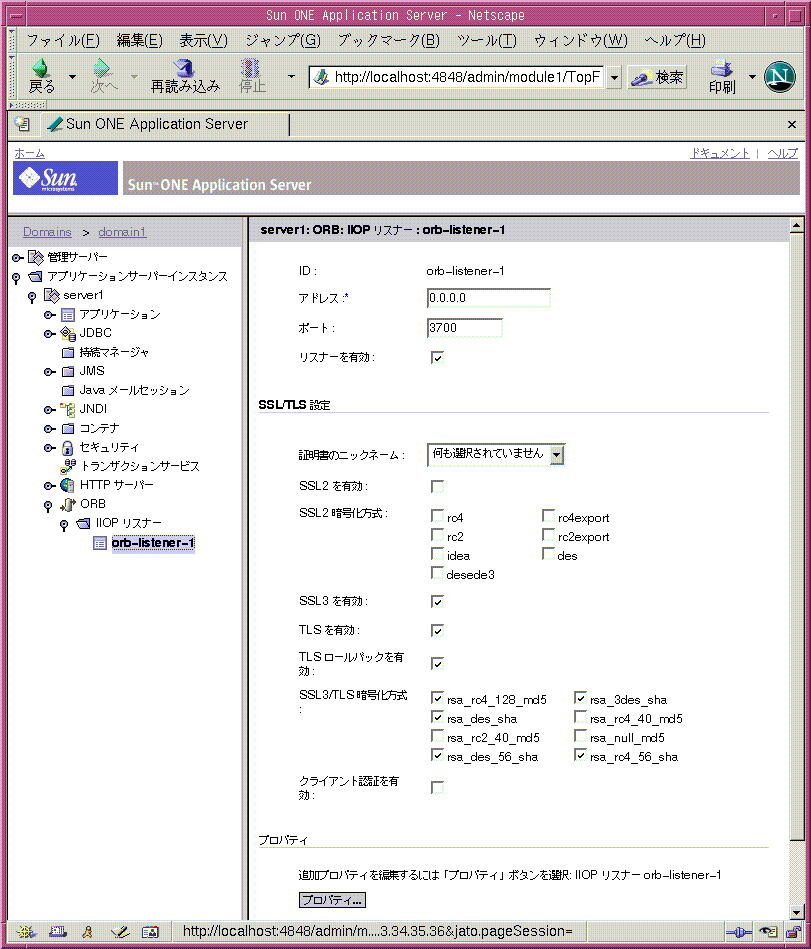Collapse the アプリケーションサーバーインスタンス node
The width and height of the screenshot is (811, 949).
point(16,278)
